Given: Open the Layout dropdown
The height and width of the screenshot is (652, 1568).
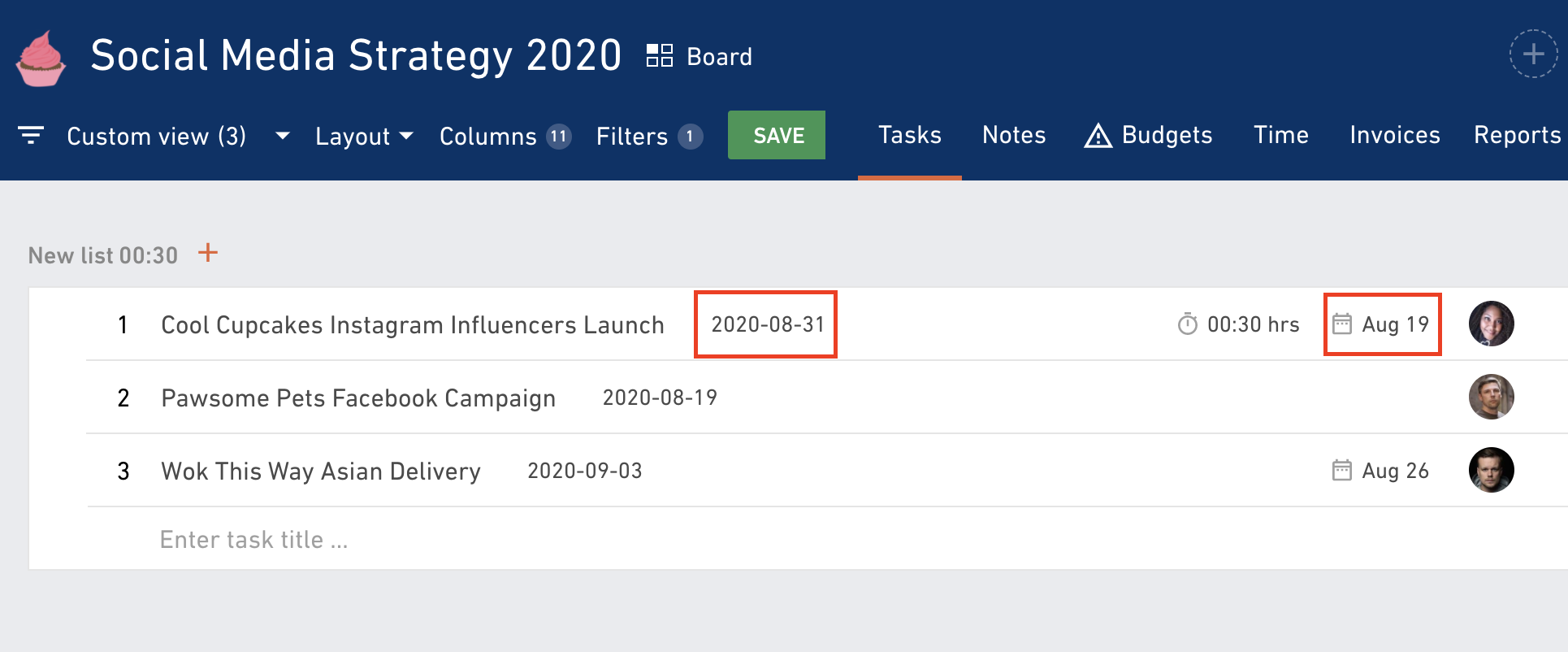Looking at the screenshot, I should 364,136.
